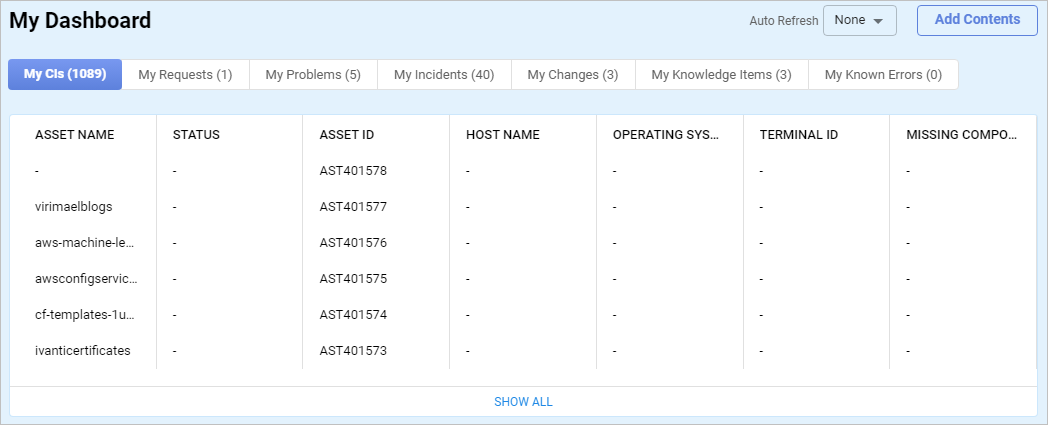Select the My Knowledge Items tab
The width and height of the screenshot is (1048, 425).
(721, 74)
